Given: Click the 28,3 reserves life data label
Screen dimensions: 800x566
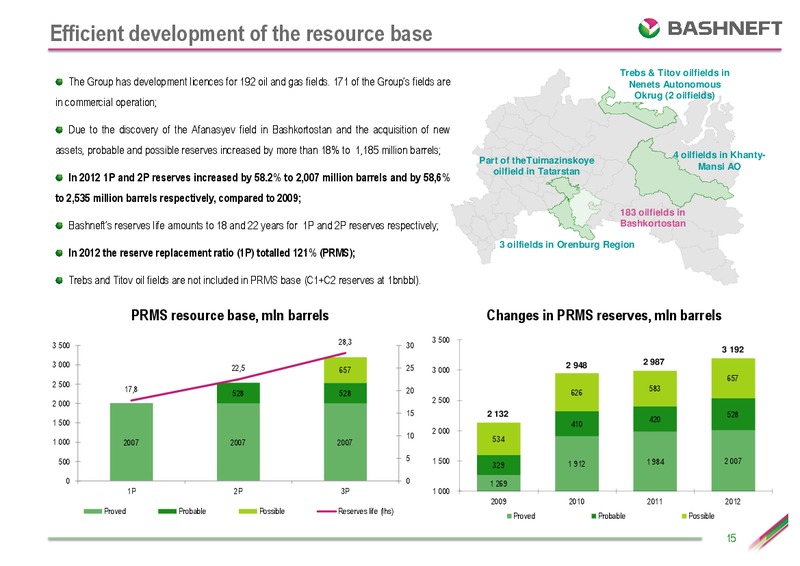Looking at the screenshot, I should (x=345, y=341).
